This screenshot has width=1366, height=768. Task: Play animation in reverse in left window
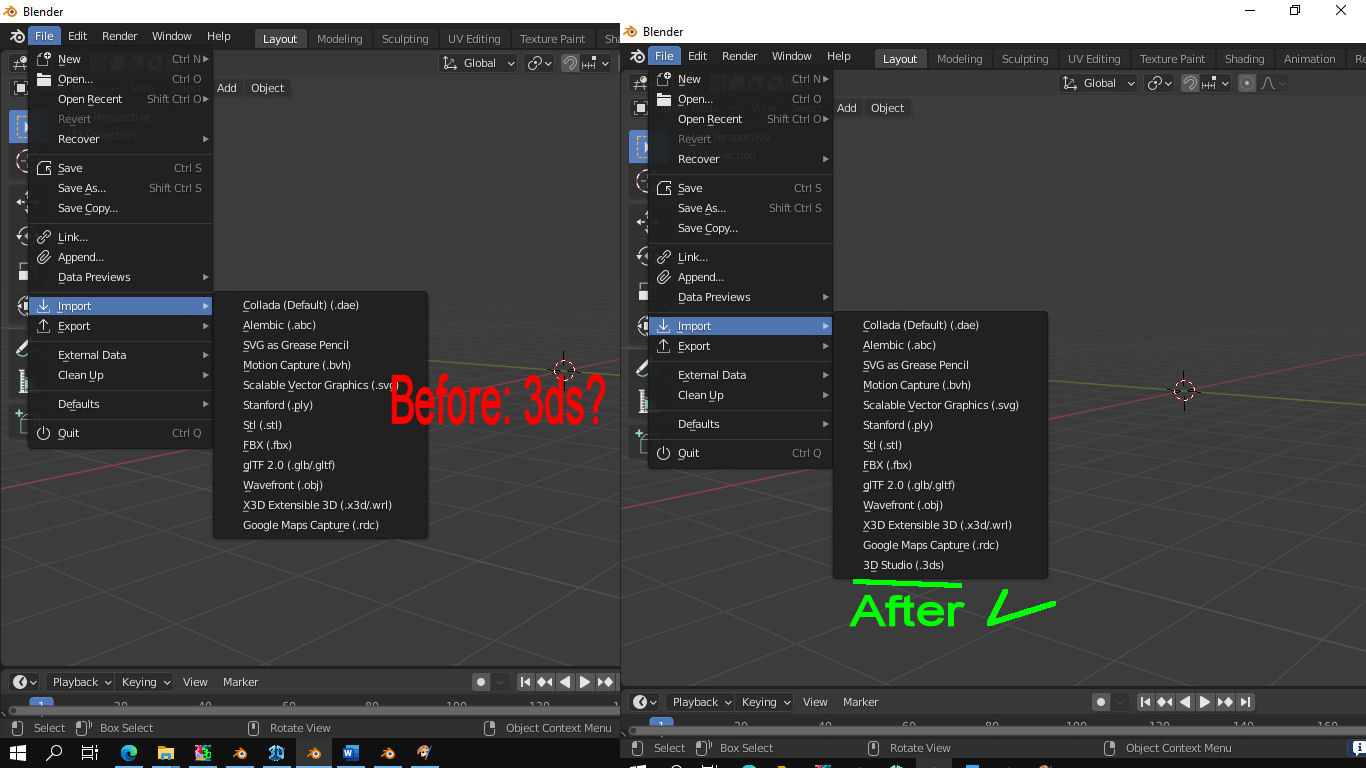pos(565,682)
